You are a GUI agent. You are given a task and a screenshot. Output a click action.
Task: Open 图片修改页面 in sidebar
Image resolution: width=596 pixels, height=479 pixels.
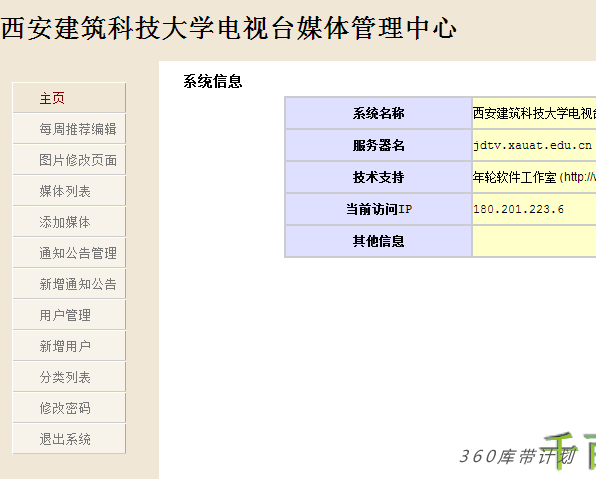(69, 160)
